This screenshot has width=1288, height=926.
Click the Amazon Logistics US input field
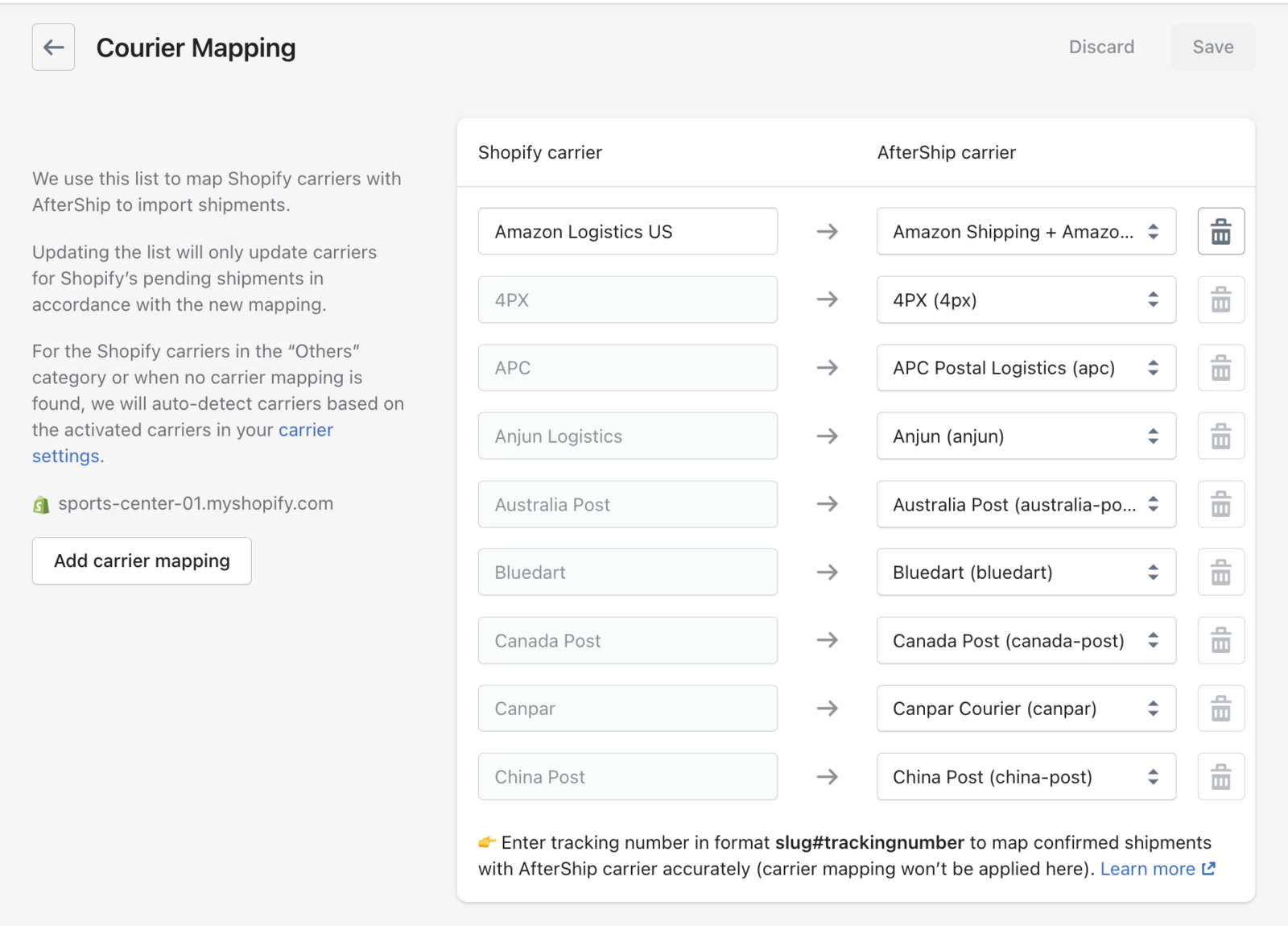click(627, 232)
